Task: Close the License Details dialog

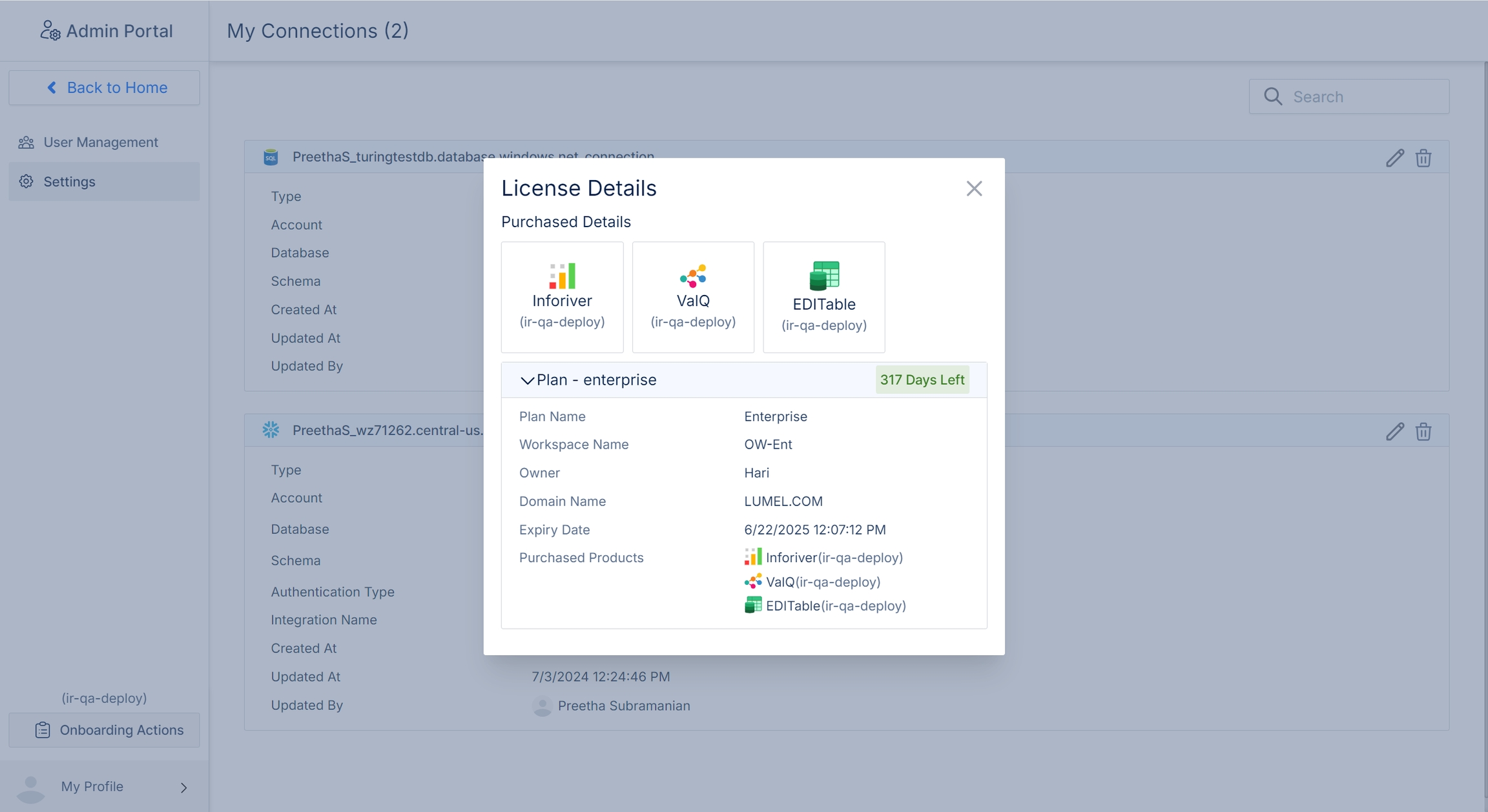Action: click(x=974, y=188)
